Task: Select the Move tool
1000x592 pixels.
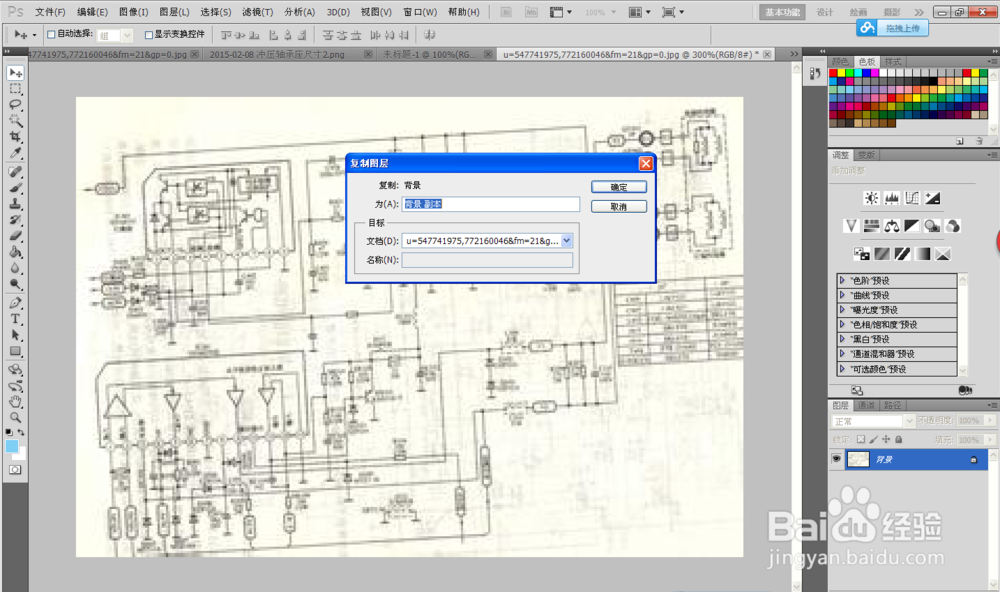Action: 15,73
